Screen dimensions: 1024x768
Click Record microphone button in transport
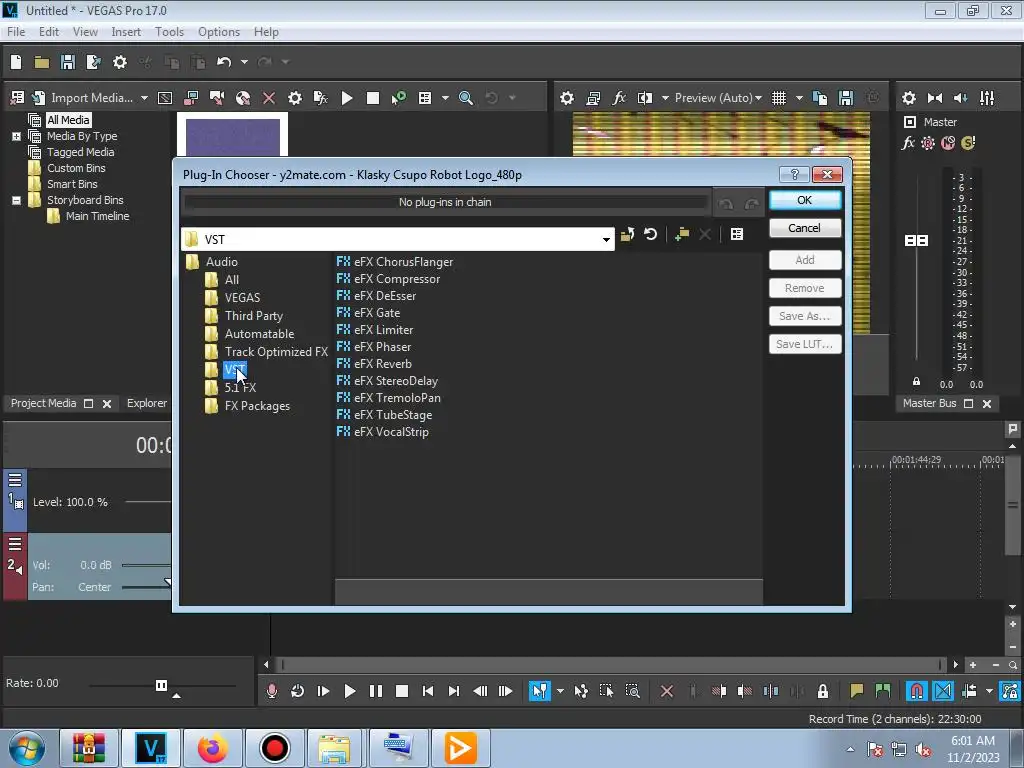coord(272,691)
